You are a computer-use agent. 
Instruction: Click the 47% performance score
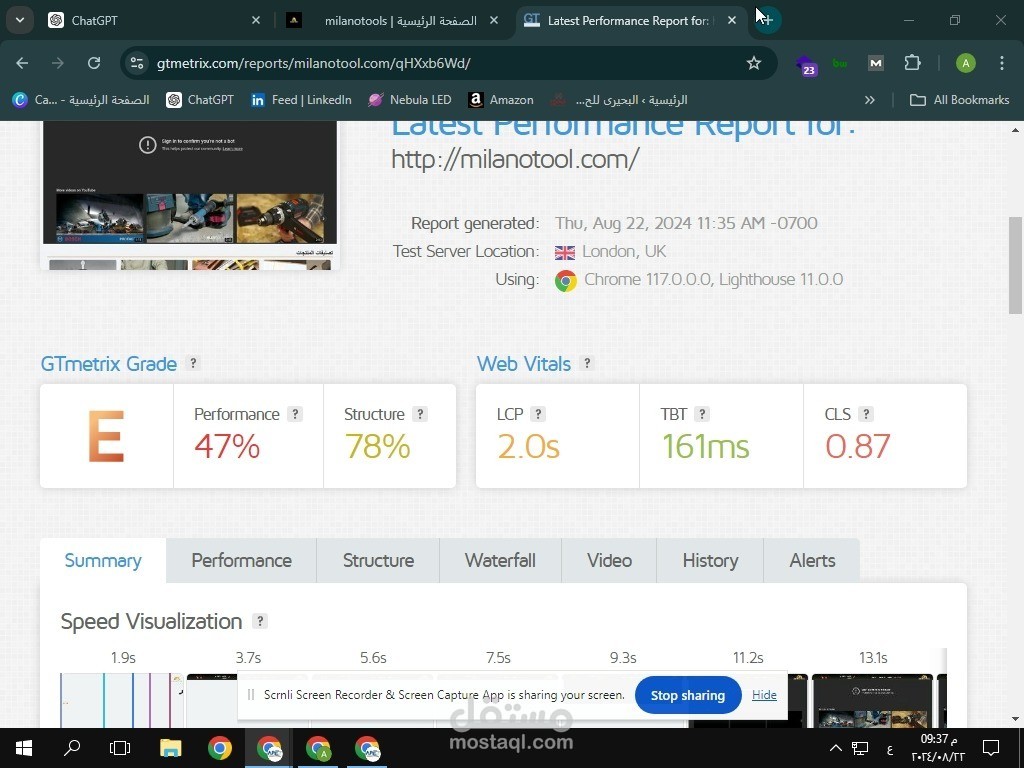coord(227,447)
